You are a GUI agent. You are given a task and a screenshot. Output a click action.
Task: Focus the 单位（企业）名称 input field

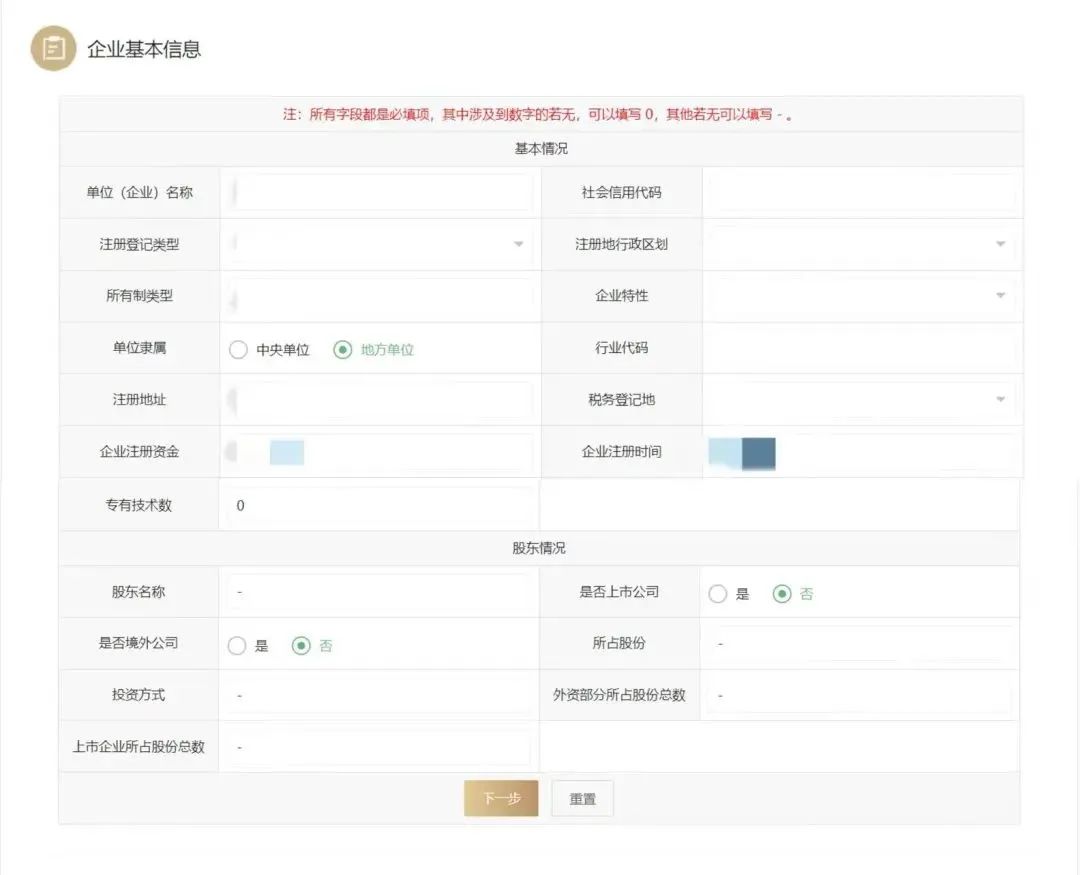coord(380,193)
